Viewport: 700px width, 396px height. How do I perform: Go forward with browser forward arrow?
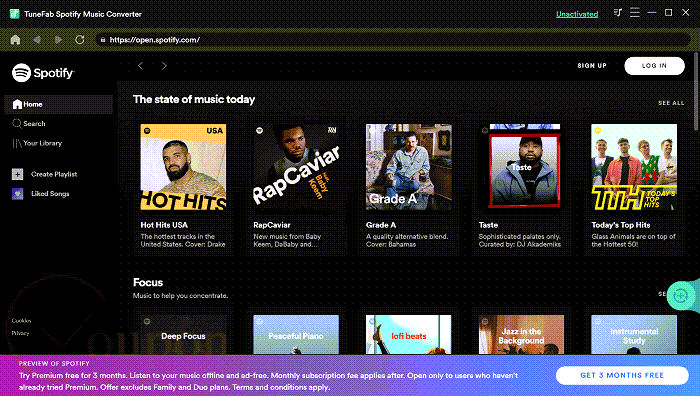pyautogui.click(x=58, y=40)
